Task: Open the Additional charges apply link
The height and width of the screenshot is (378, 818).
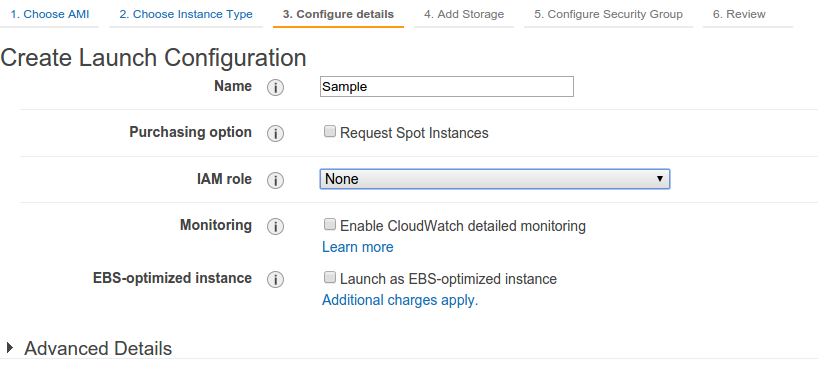Action: point(400,300)
